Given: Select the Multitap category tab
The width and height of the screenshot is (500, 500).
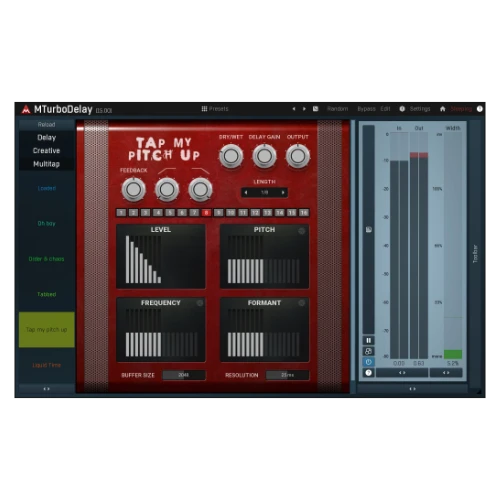Looking at the screenshot, I should (x=46, y=164).
